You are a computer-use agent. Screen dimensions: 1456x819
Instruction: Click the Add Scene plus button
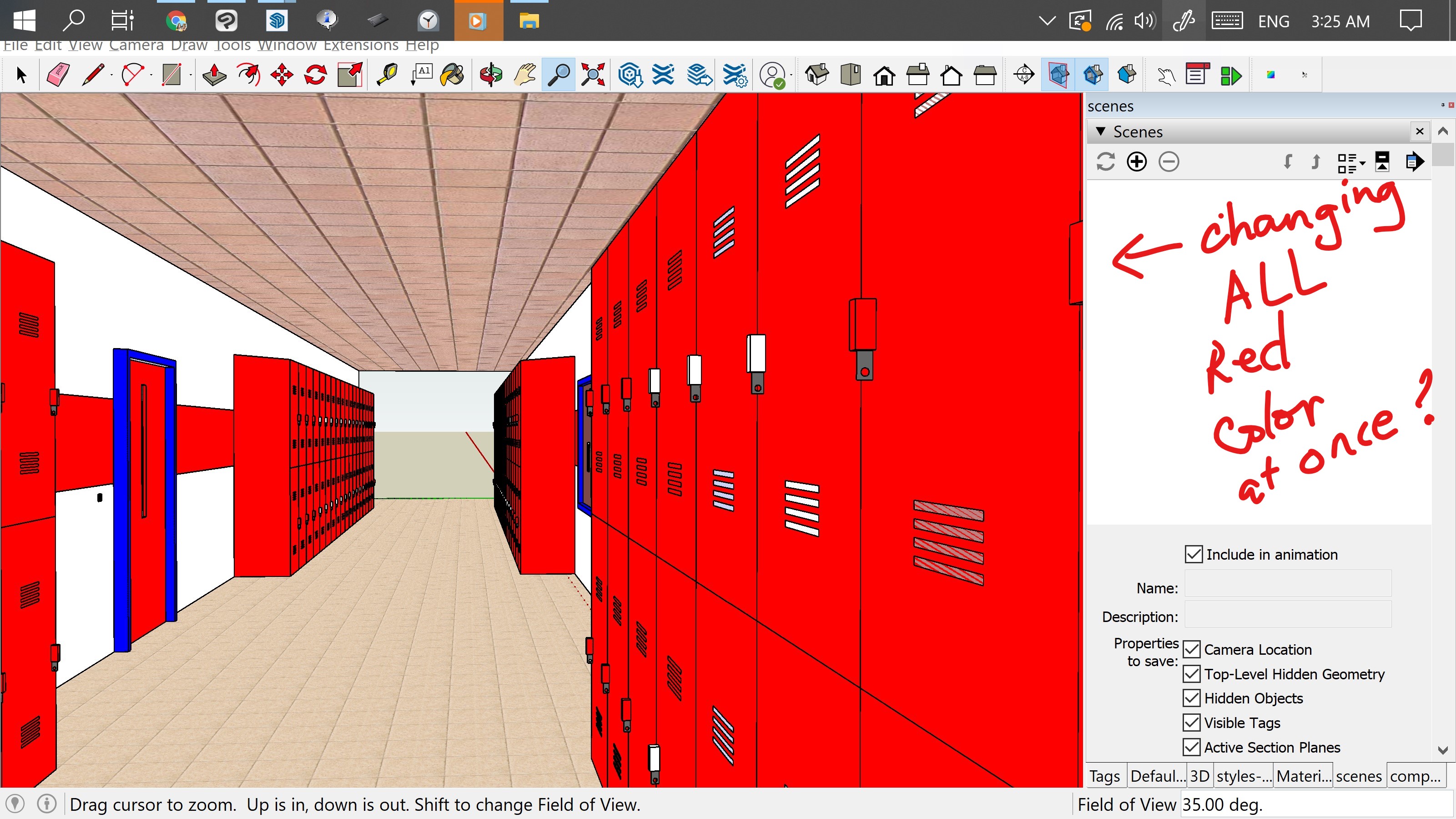coord(1137,162)
